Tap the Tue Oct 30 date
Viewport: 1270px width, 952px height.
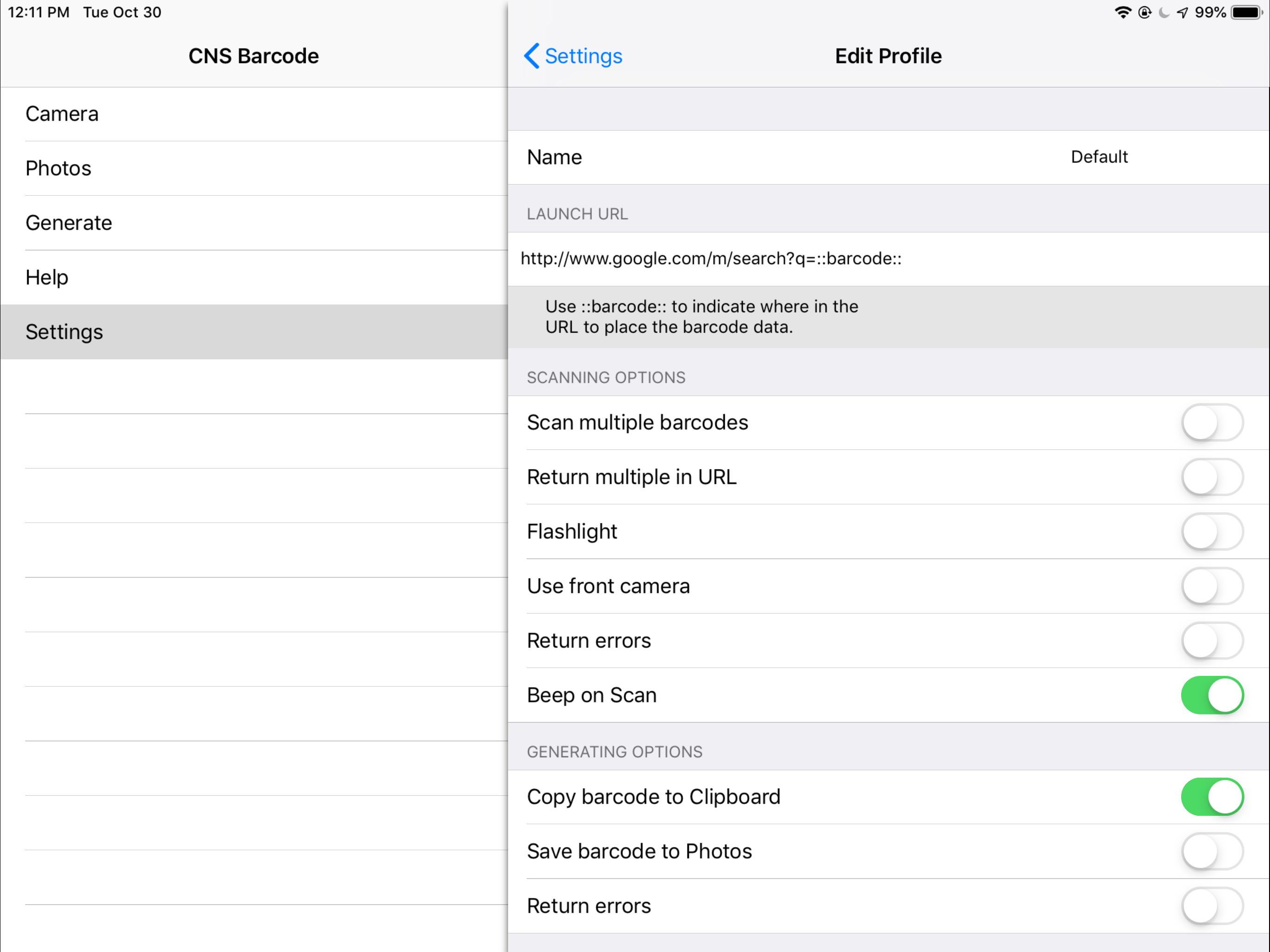[122, 12]
